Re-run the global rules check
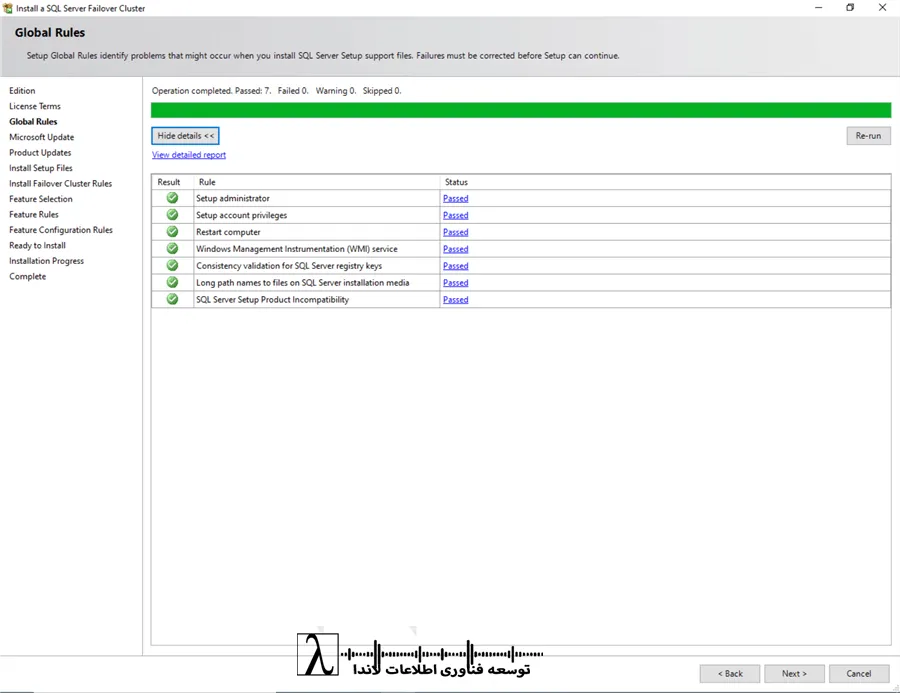Screen dimensions: 900x693 point(868,136)
